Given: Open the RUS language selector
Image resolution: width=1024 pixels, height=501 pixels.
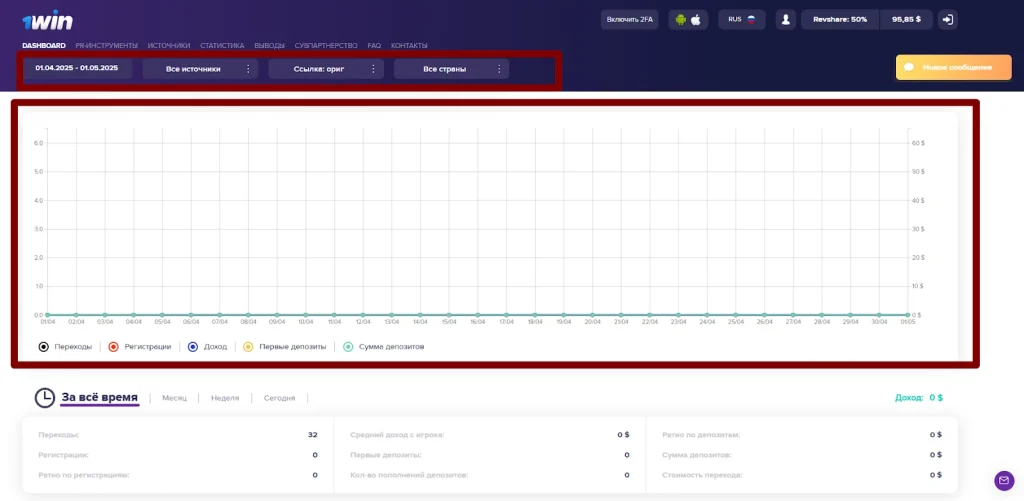Looking at the screenshot, I should tap(742, 20).
